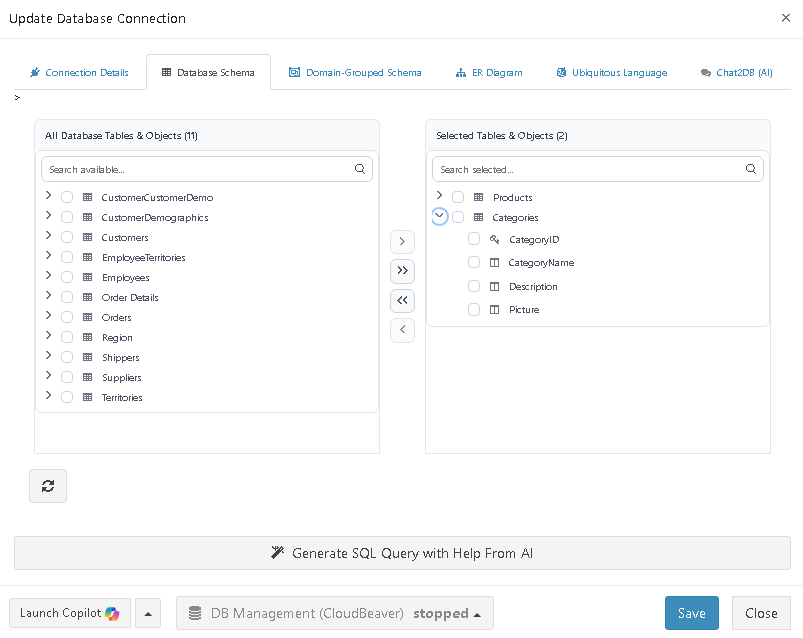Viewport: 803px width, 638px height.
Task: Switch to the Ubiquitous Language tab
Action: 612,72
